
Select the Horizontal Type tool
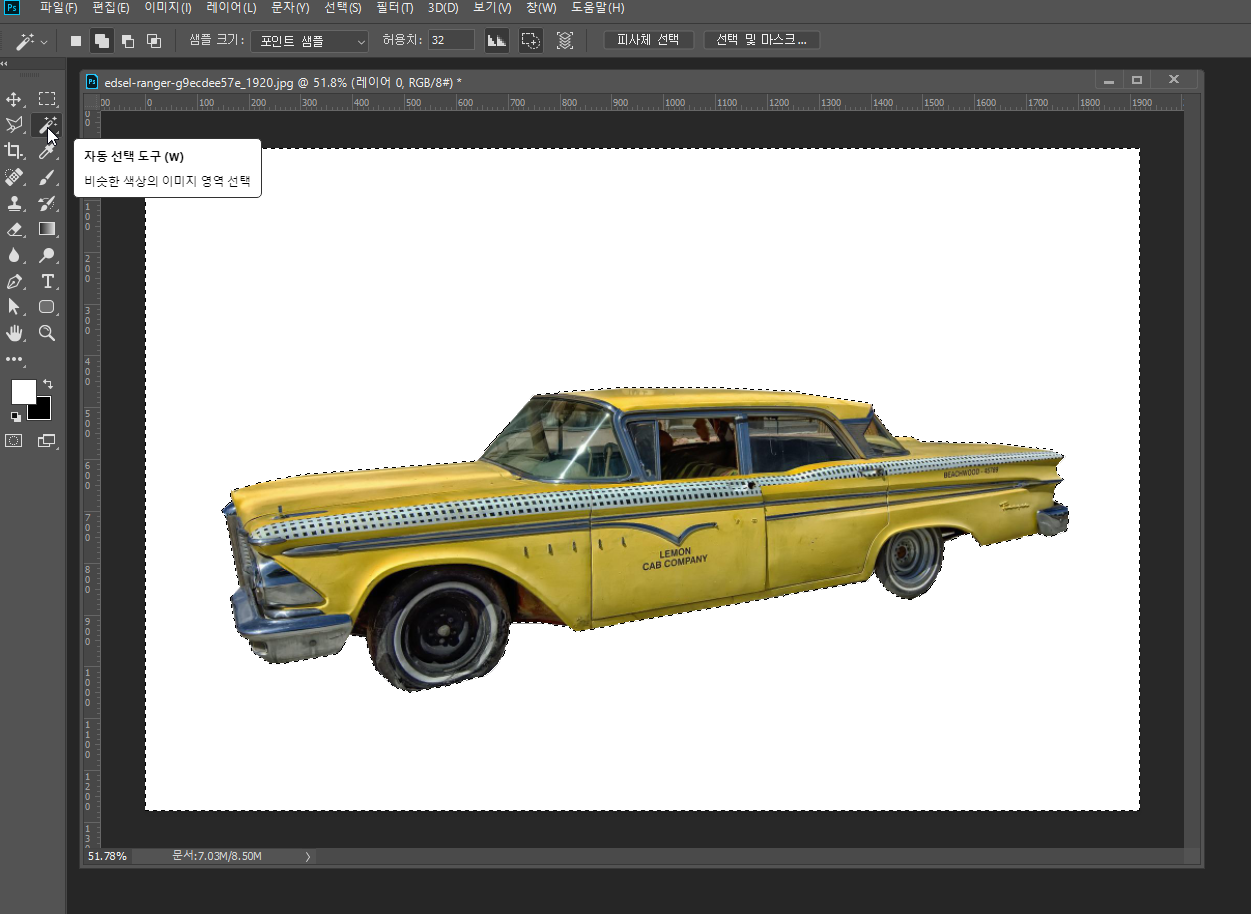coord(47,281)
